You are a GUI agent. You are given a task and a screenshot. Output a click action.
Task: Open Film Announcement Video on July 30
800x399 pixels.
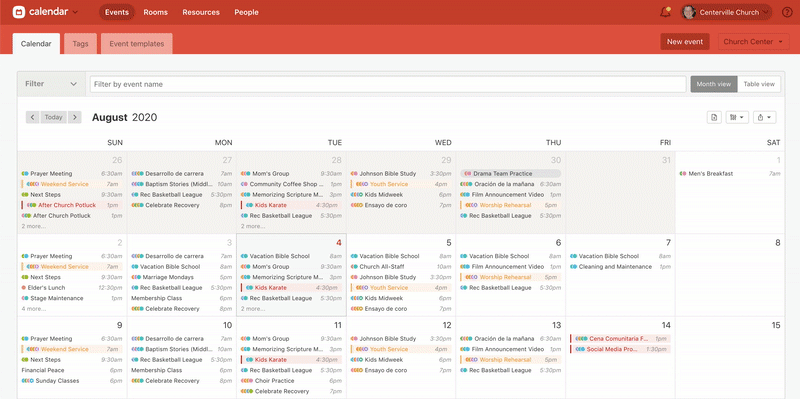pyautogui.click(x=510, y=194)
